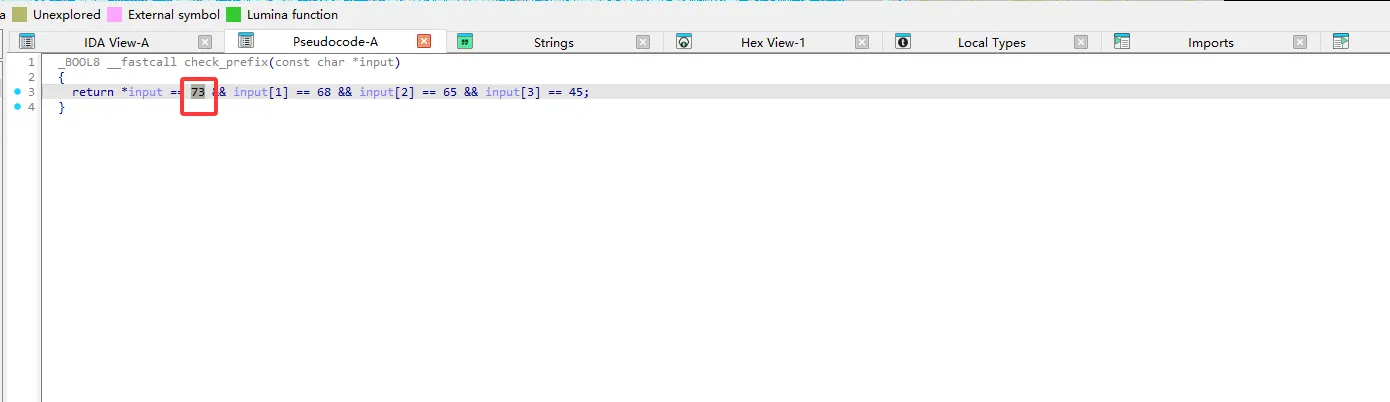Click the IDA View-A tab icon

click(x=27, y=42)
